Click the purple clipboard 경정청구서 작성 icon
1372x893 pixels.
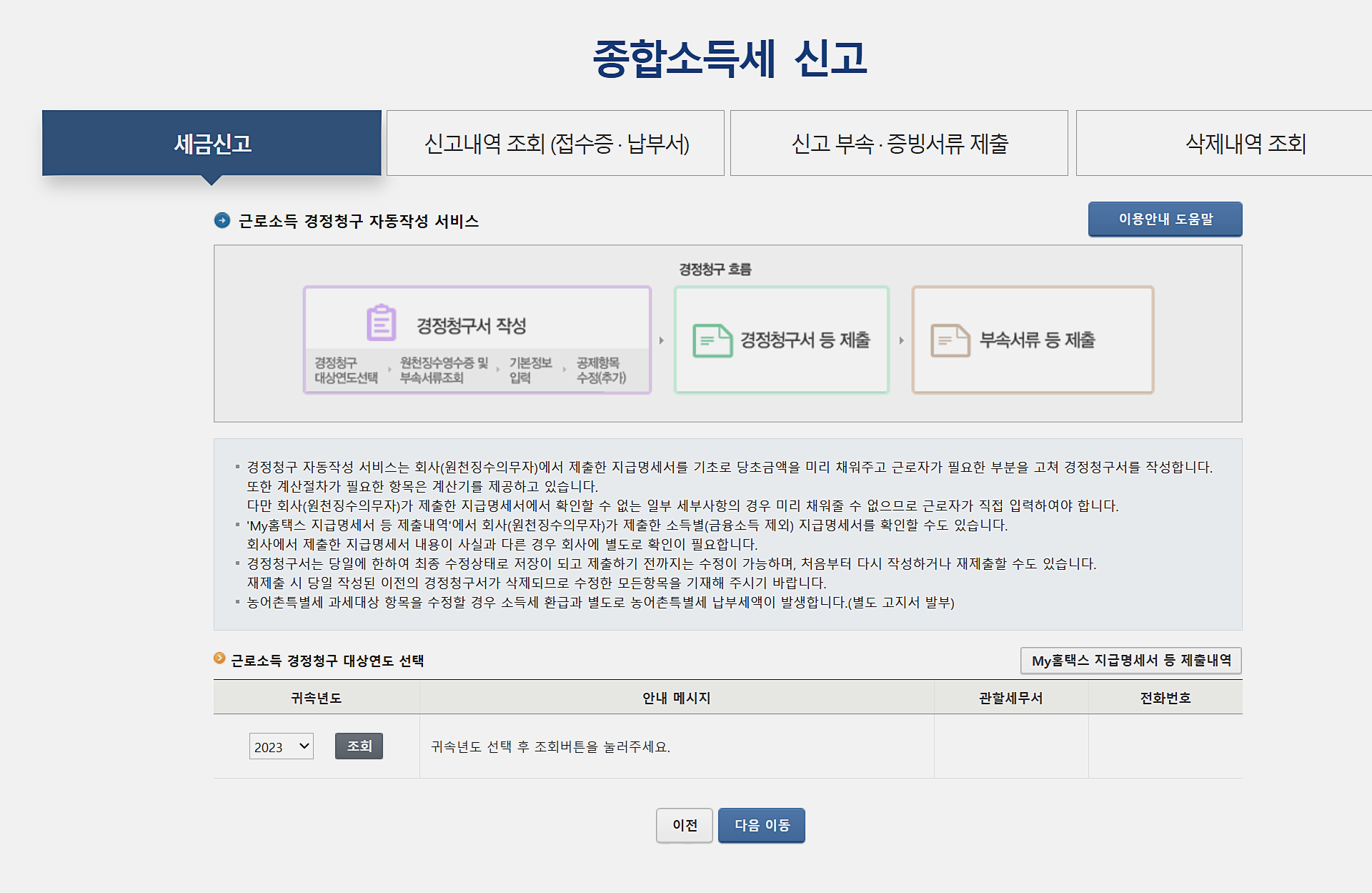pyautogui.click(x=381, y=323)
